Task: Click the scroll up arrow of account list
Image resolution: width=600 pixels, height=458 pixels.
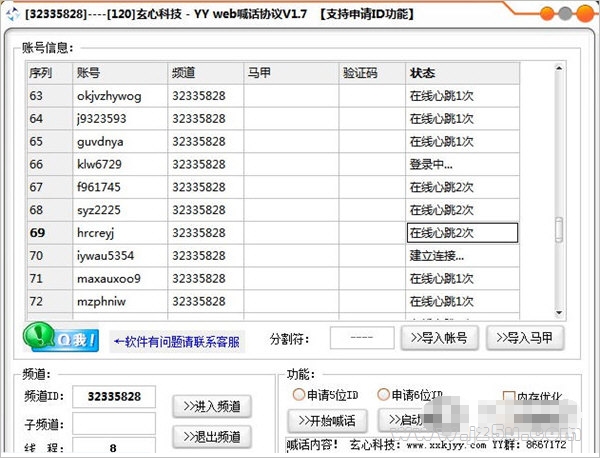Action: (559, 68)
